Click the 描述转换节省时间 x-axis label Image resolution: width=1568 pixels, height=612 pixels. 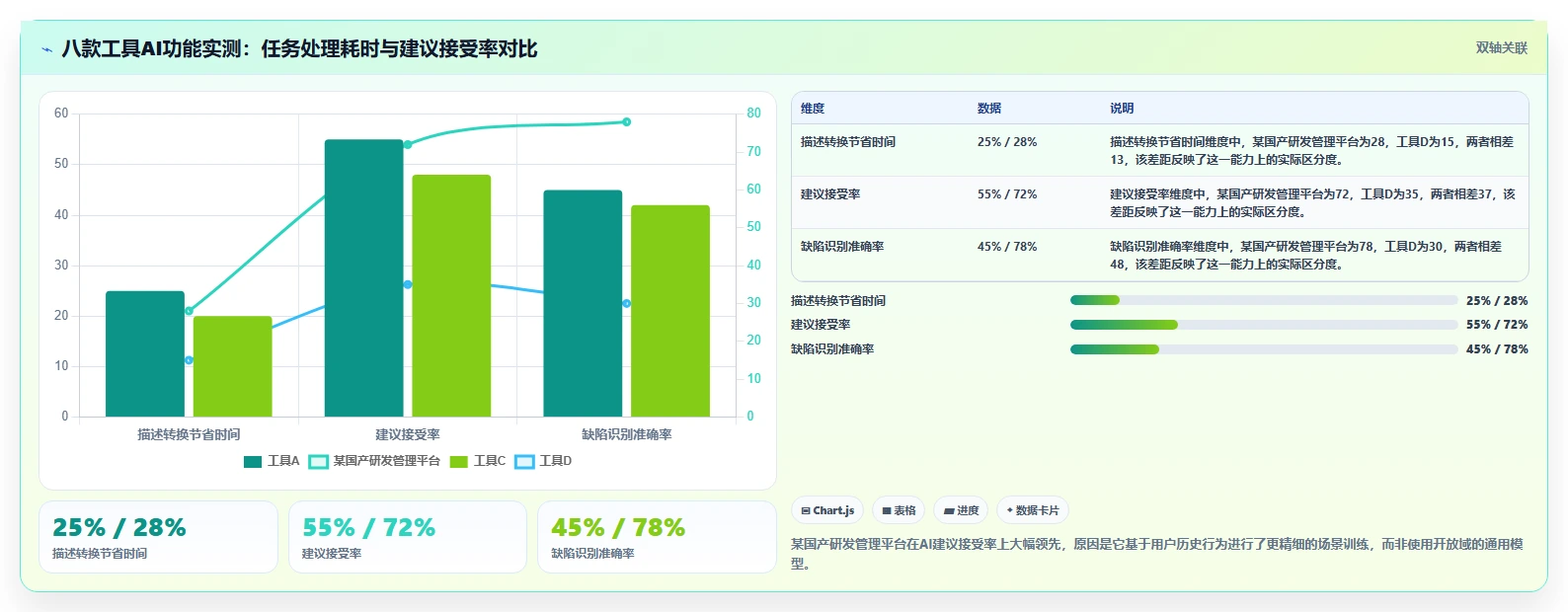189,434
